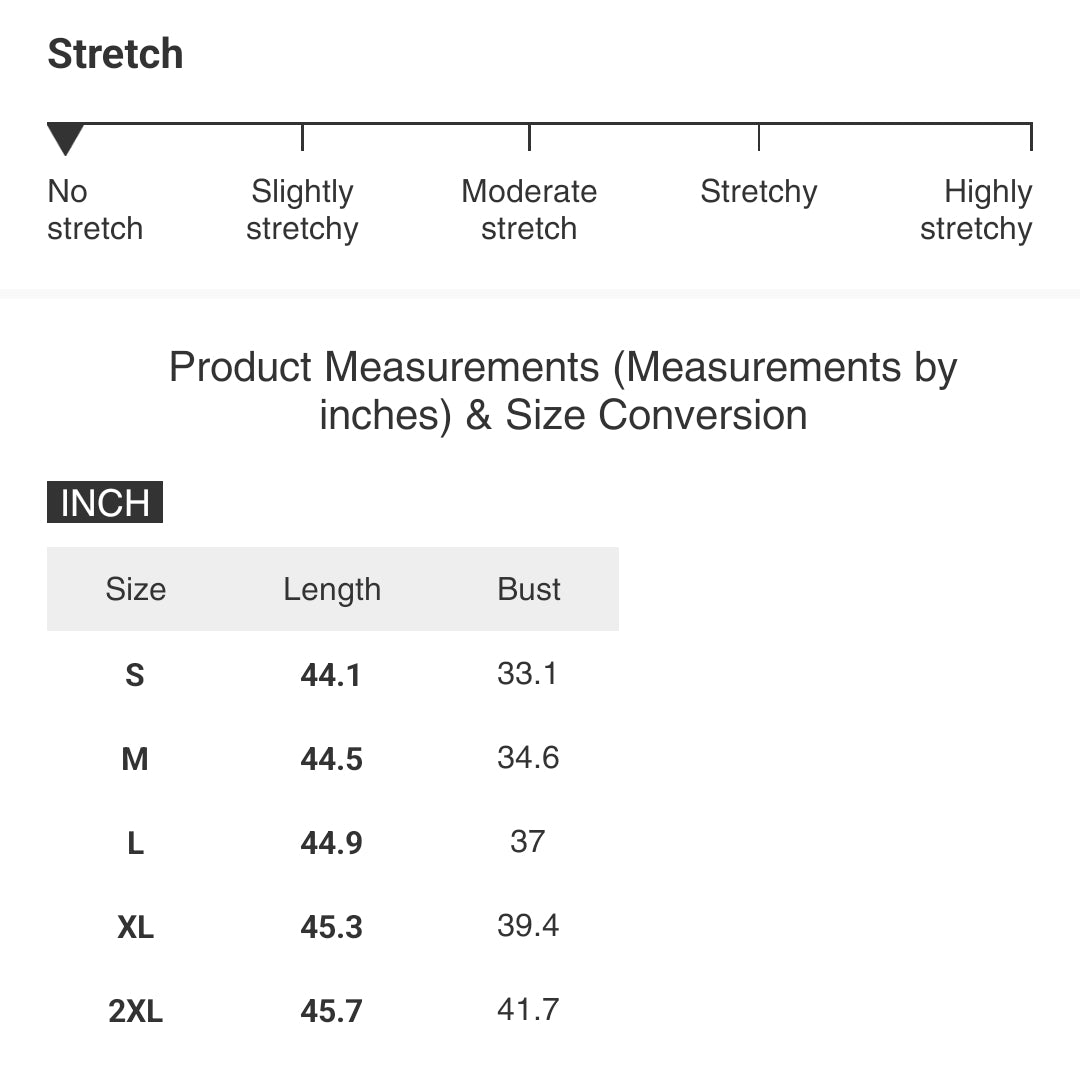
Task: Select the size S row
Action: point(333,674)
